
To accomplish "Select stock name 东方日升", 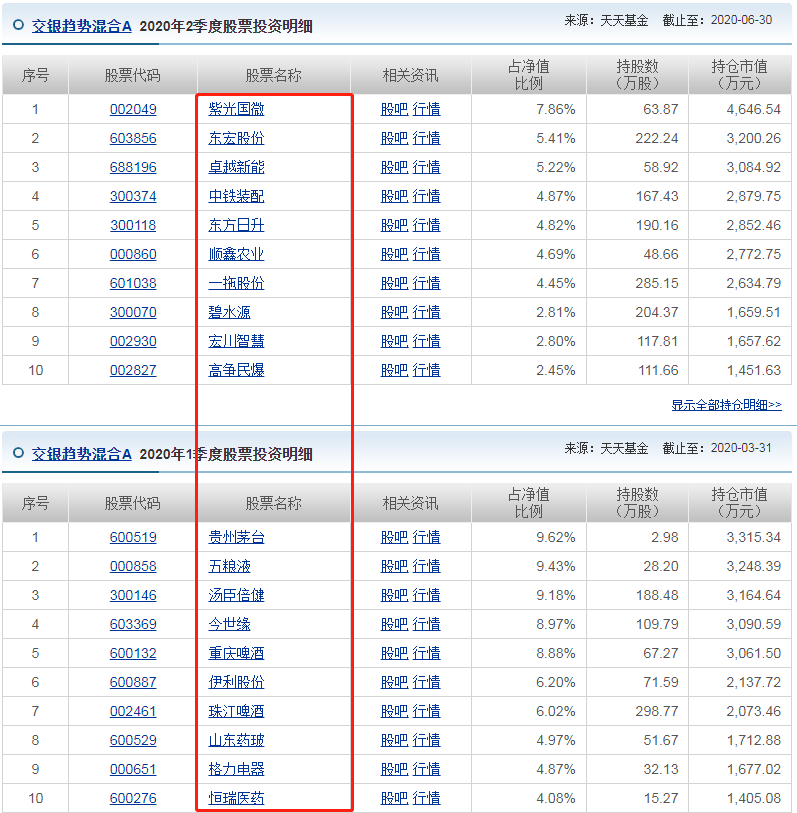I will [236, 226].
